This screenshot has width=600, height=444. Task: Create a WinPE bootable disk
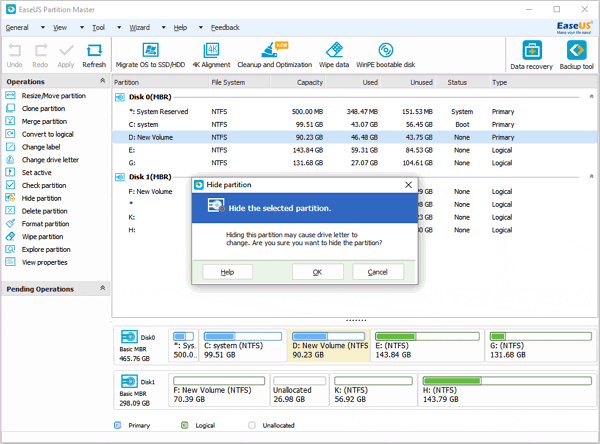point(385,55)
